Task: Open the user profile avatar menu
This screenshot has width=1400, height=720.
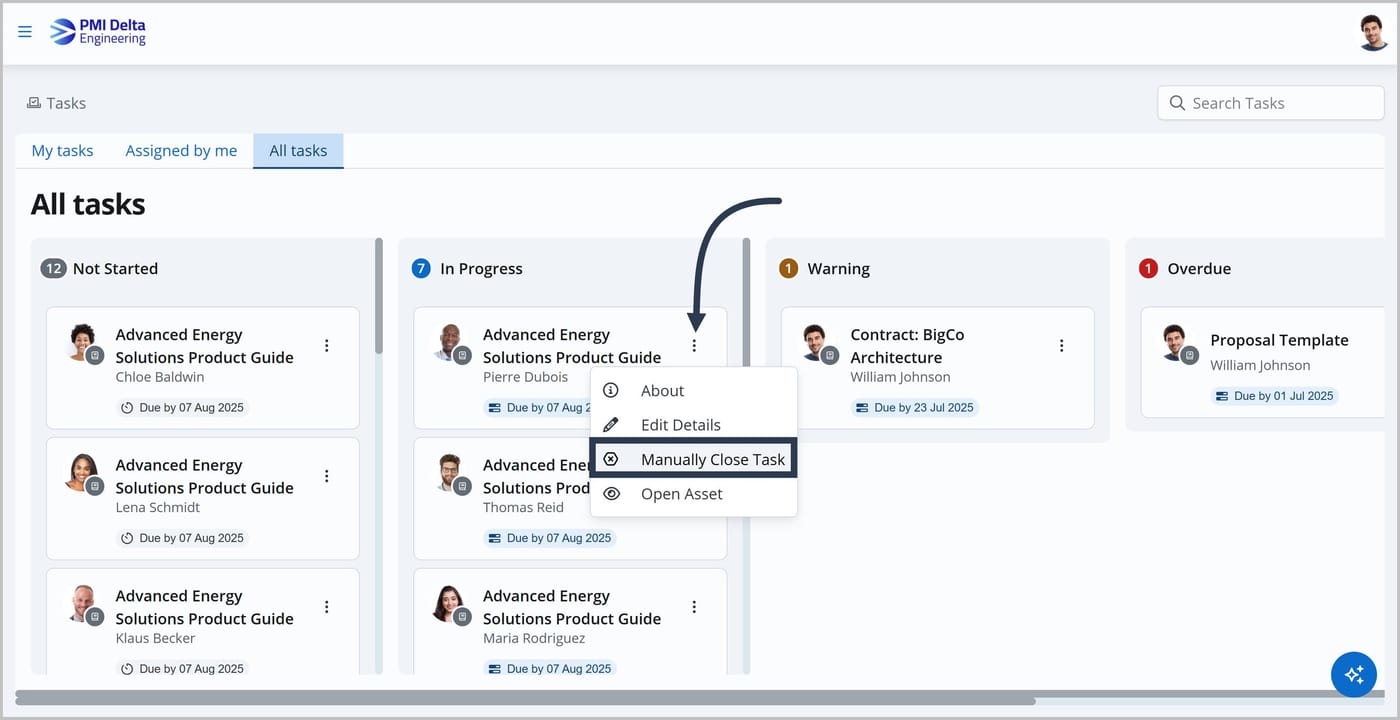Action: pos(1373,32)
